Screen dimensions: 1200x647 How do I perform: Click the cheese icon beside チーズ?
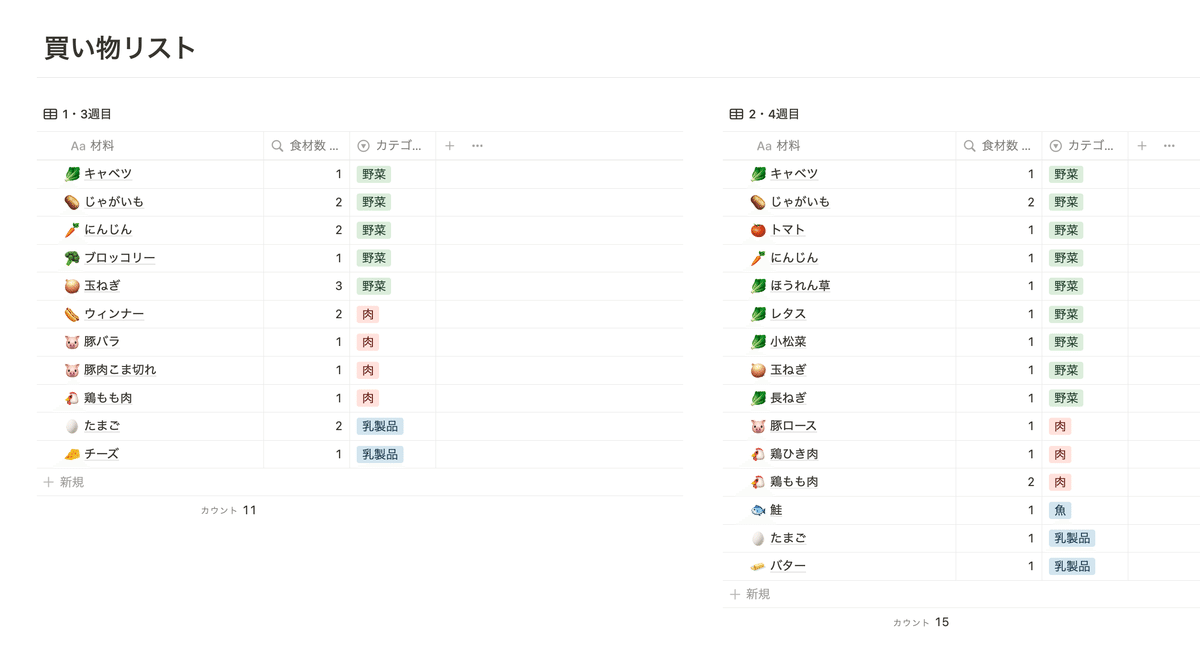(72, 454)
